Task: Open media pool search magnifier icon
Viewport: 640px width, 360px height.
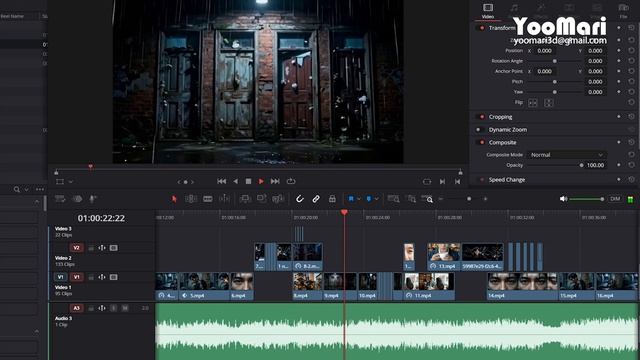Action: pos(17,189)
